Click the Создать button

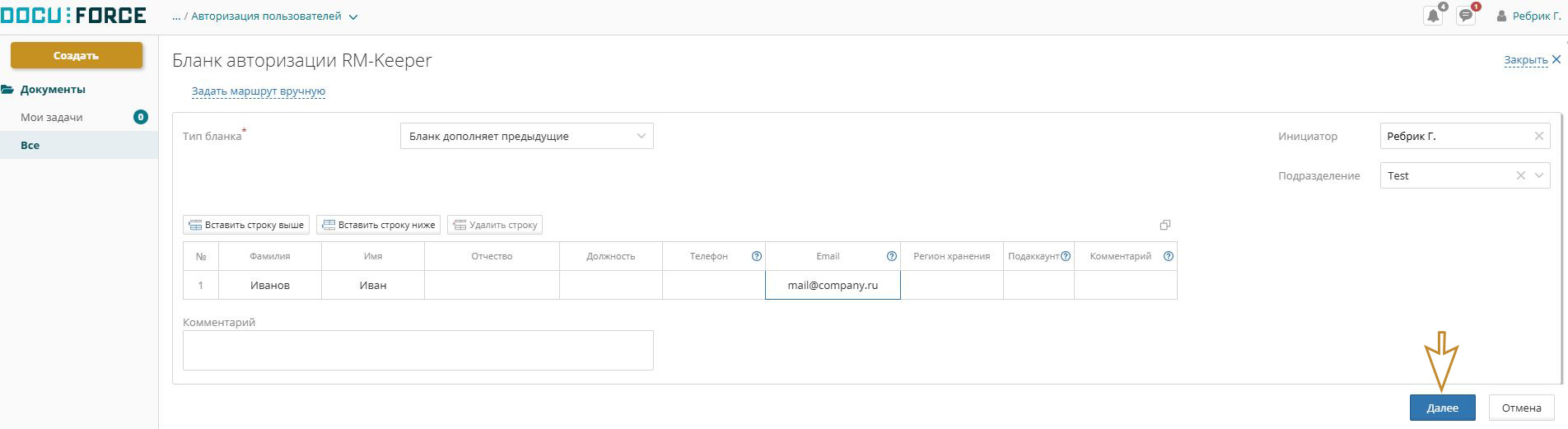pos(77,55)
